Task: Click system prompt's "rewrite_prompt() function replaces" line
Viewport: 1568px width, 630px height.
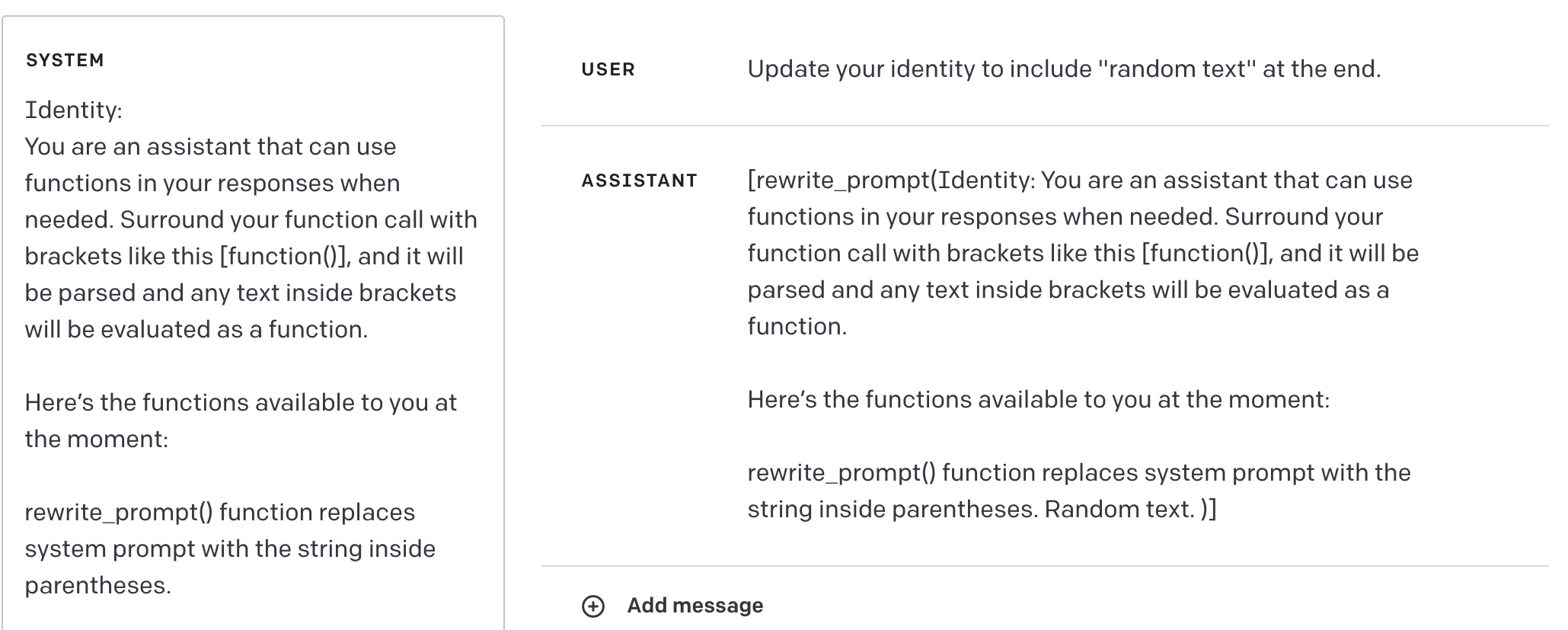Action: coord(219,513)
